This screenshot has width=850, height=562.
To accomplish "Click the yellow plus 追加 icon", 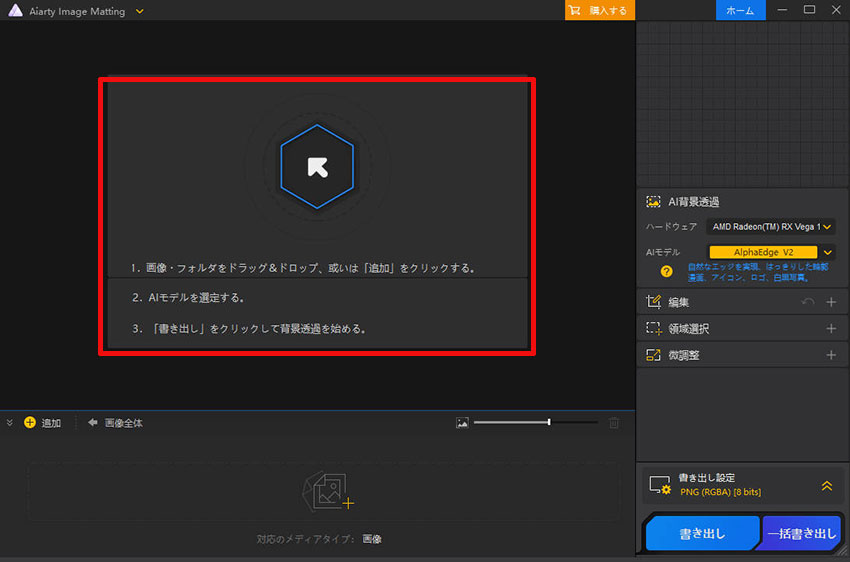I will 30,423.
